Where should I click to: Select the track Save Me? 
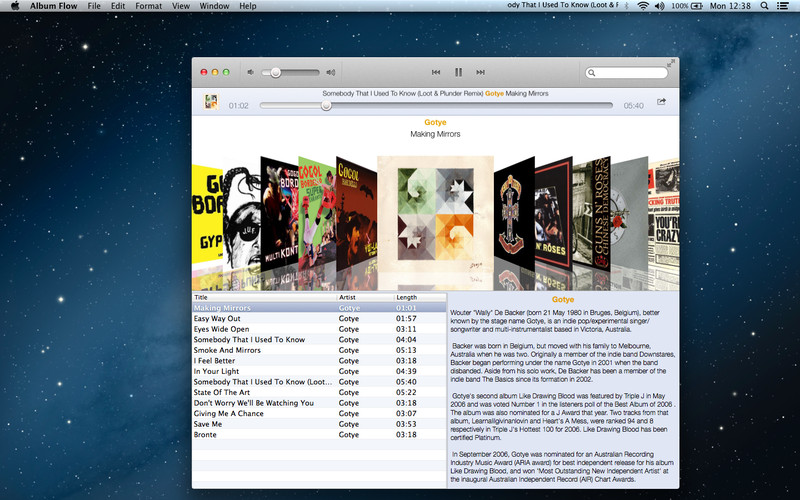coord(319,424)
